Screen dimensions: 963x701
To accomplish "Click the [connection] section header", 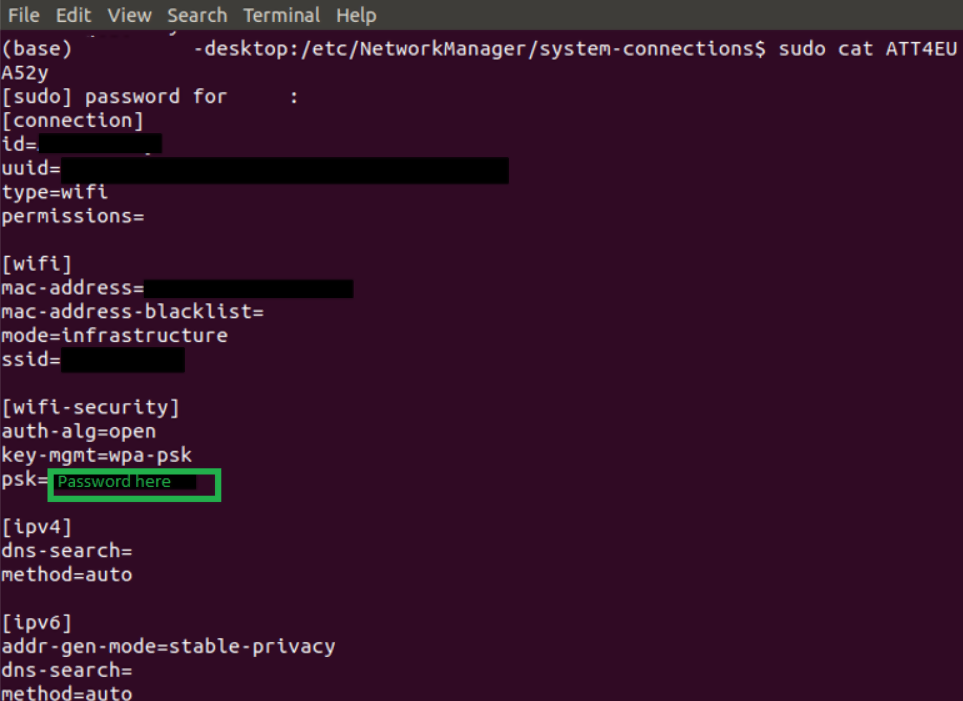I will (x=73, y=121).
